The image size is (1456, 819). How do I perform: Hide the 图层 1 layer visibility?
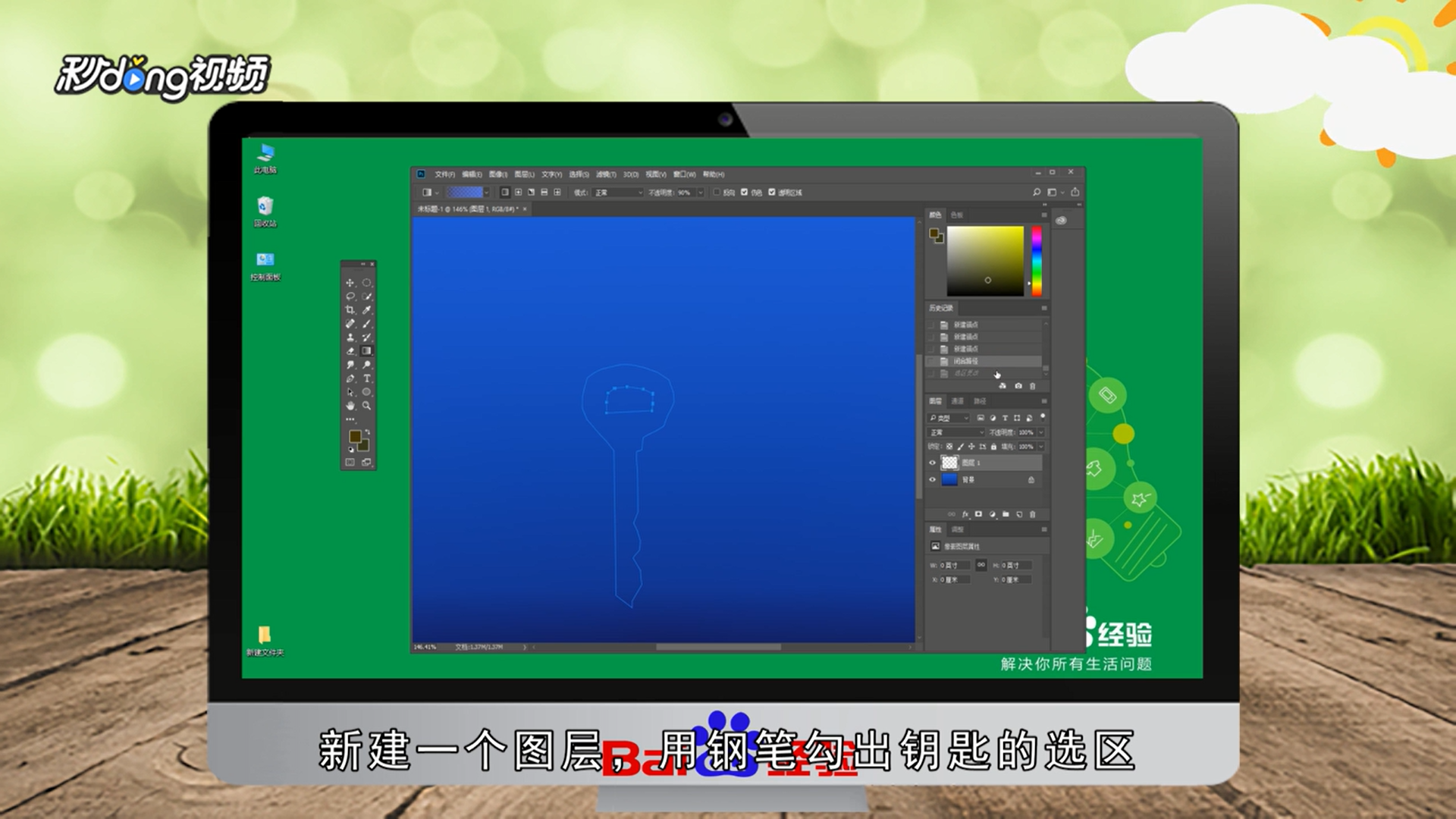933,463
